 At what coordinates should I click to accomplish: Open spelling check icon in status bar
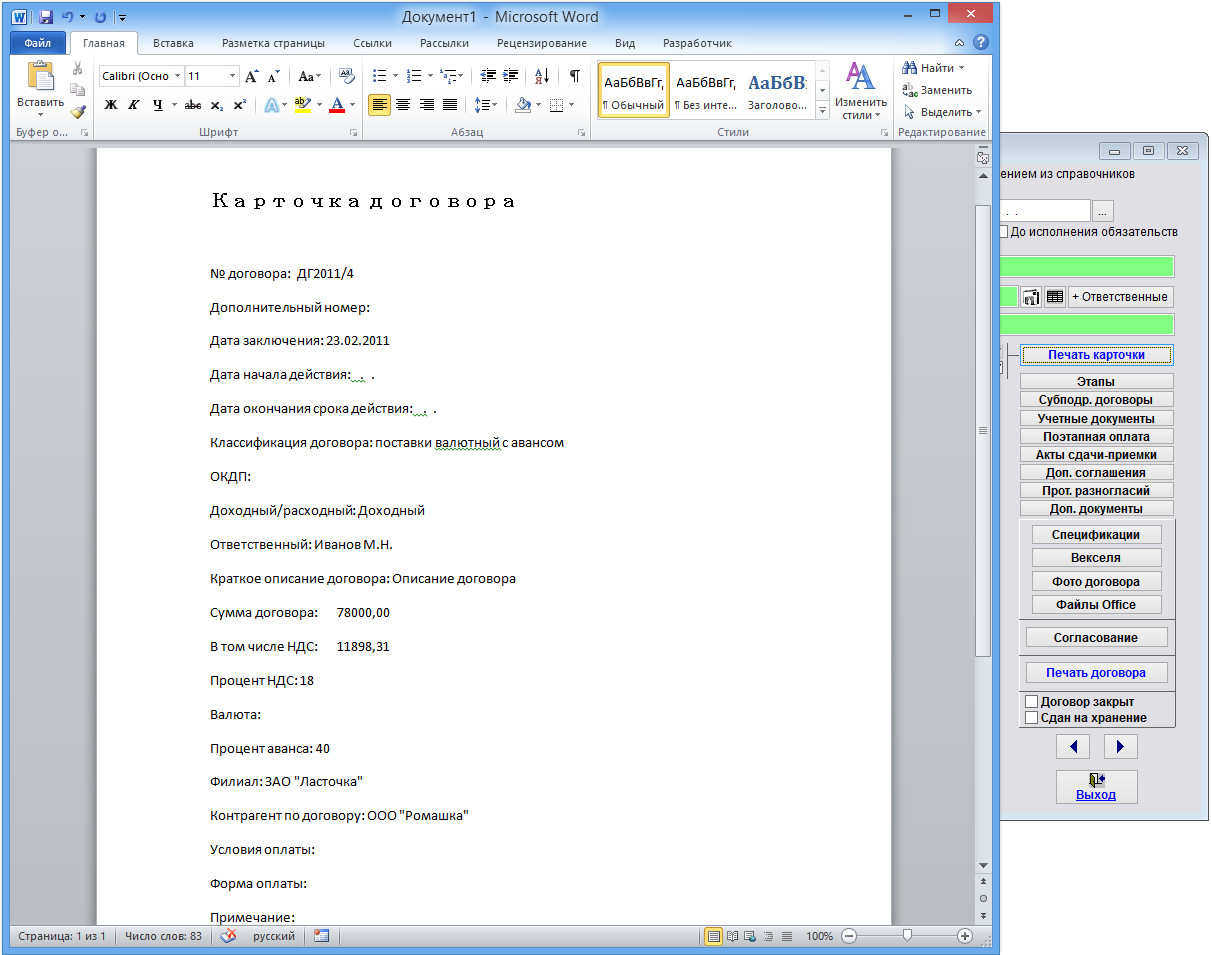[x=229, y=936]
